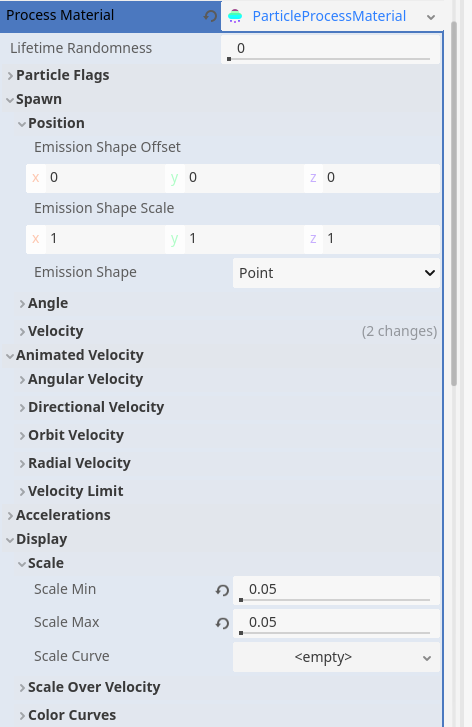Click the Emission Shape Offset x field

click(95, 178)
